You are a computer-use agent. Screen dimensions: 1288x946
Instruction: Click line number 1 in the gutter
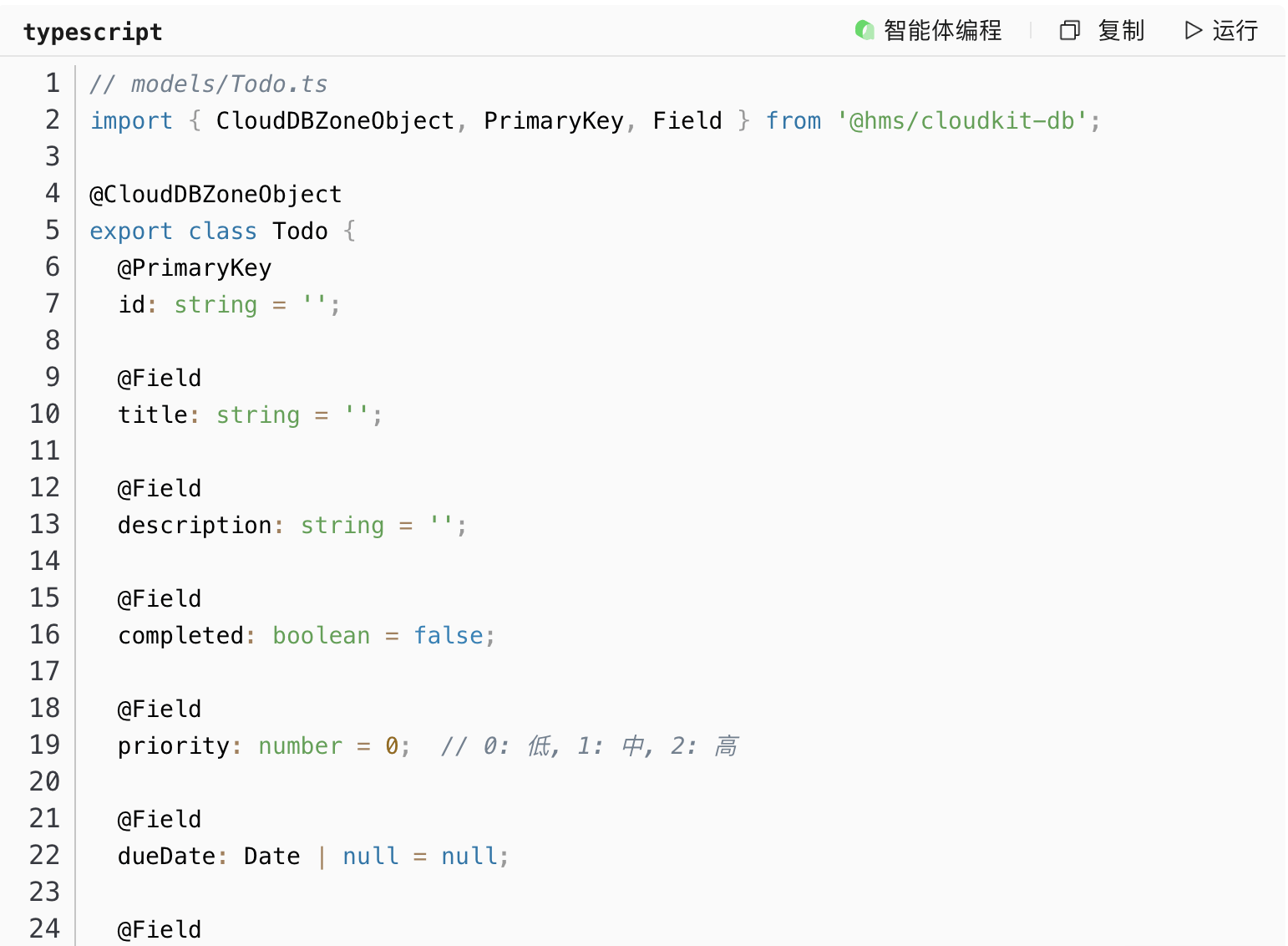pos(53,84)
